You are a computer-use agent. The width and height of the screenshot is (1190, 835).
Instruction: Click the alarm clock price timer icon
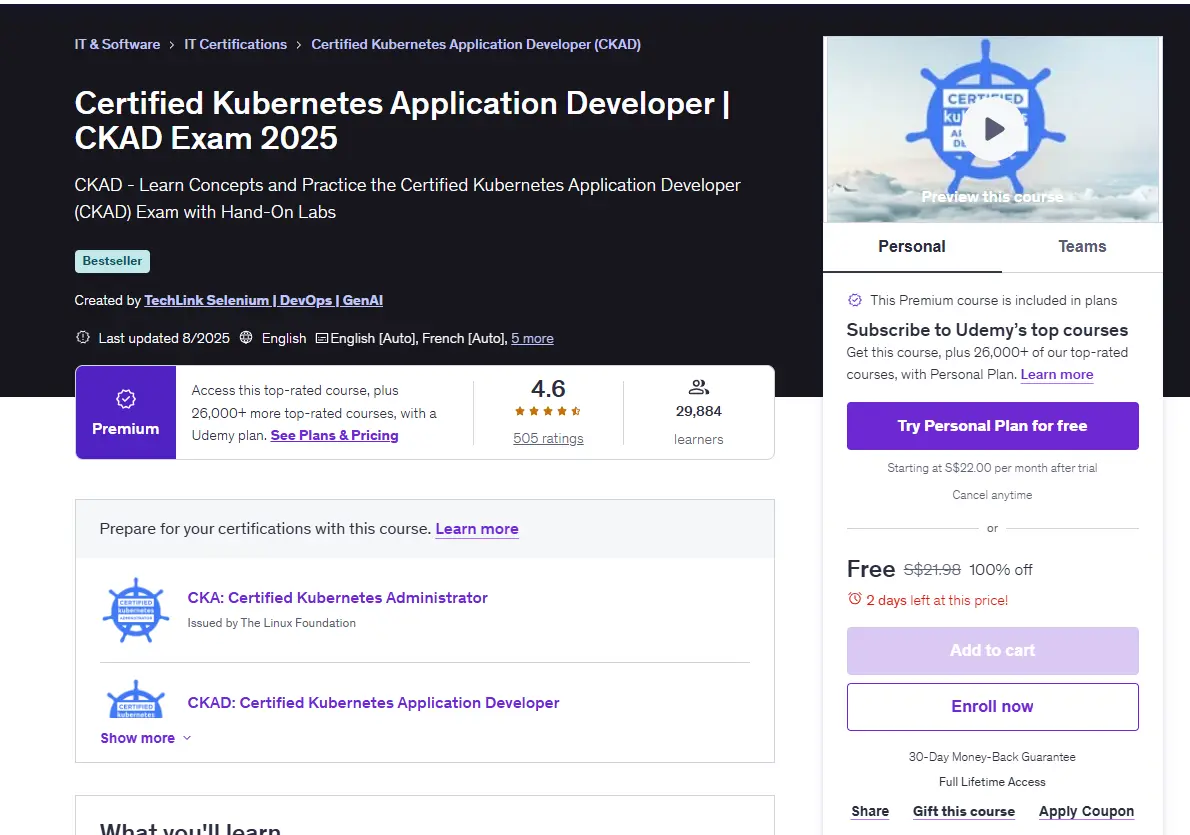point(855,599)
